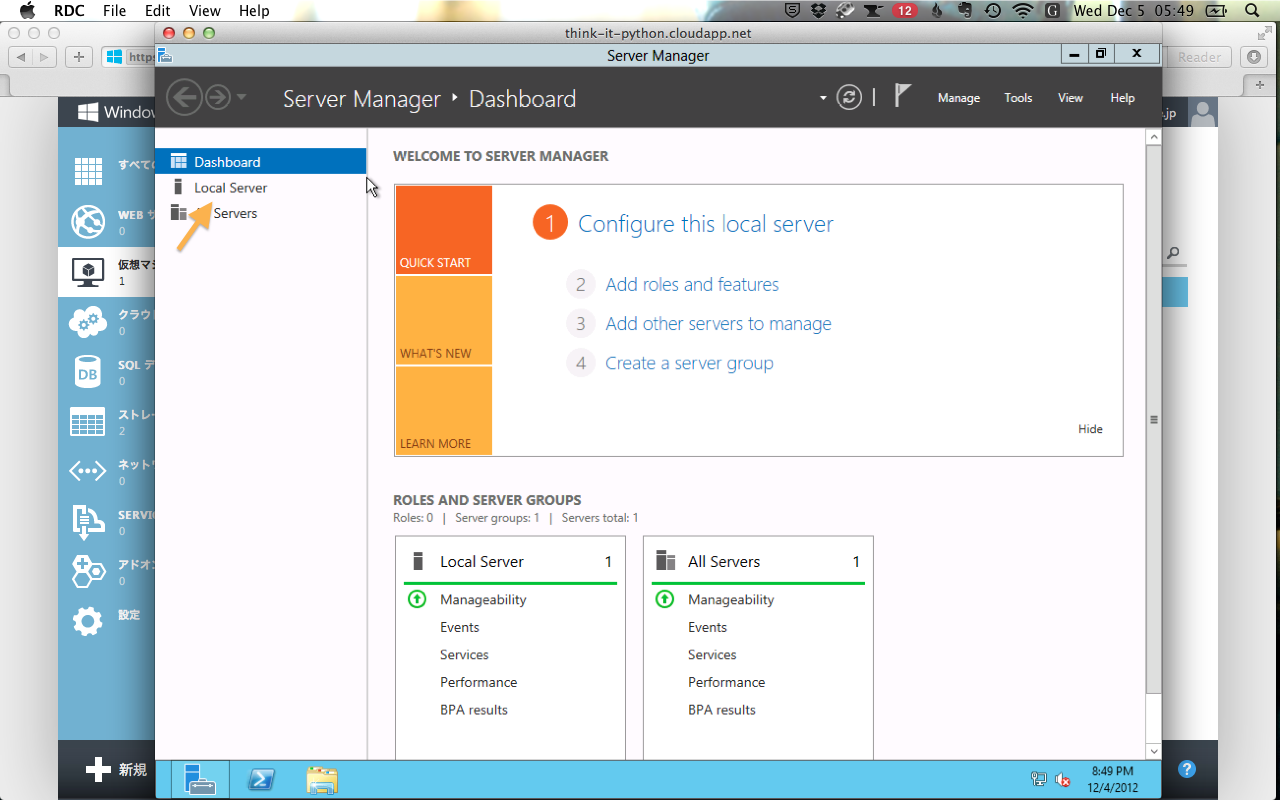Select the LEARN MORE tile
Screen dimensions: 1280x800
pos(444,411)
